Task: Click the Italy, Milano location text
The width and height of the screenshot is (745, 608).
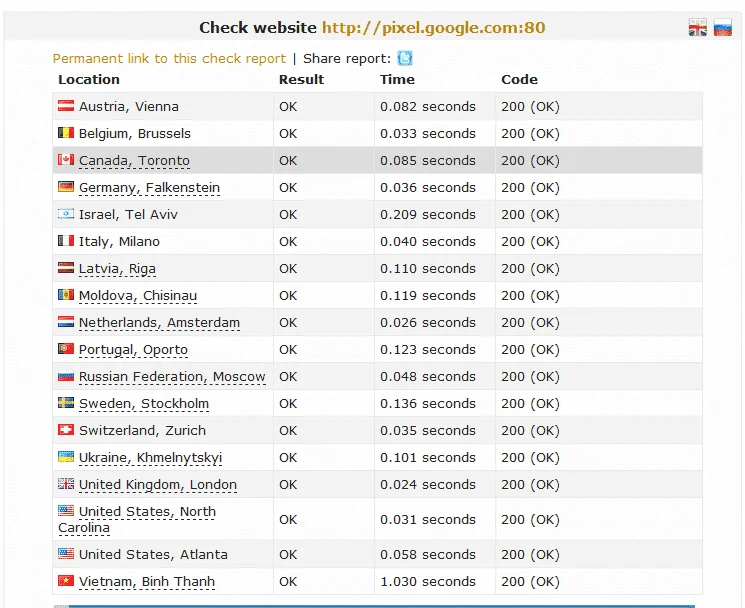Action: [119, 242]
